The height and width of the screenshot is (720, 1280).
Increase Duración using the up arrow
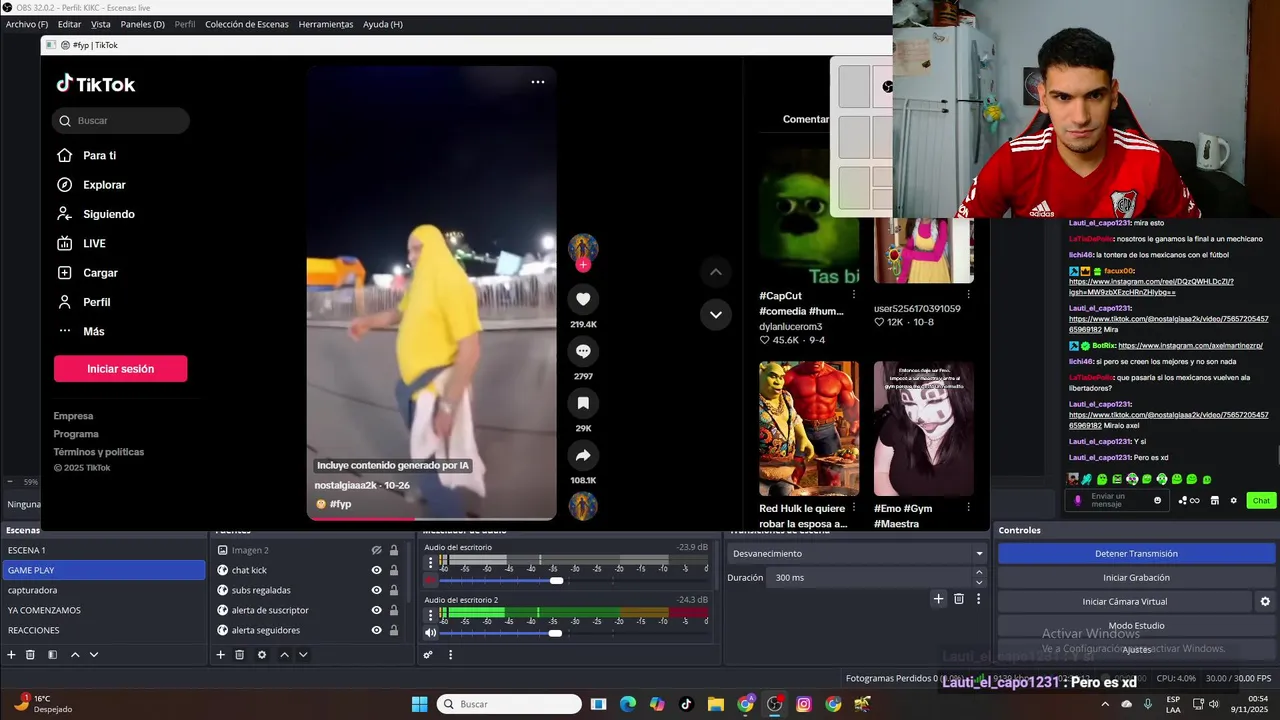point(979,573)
